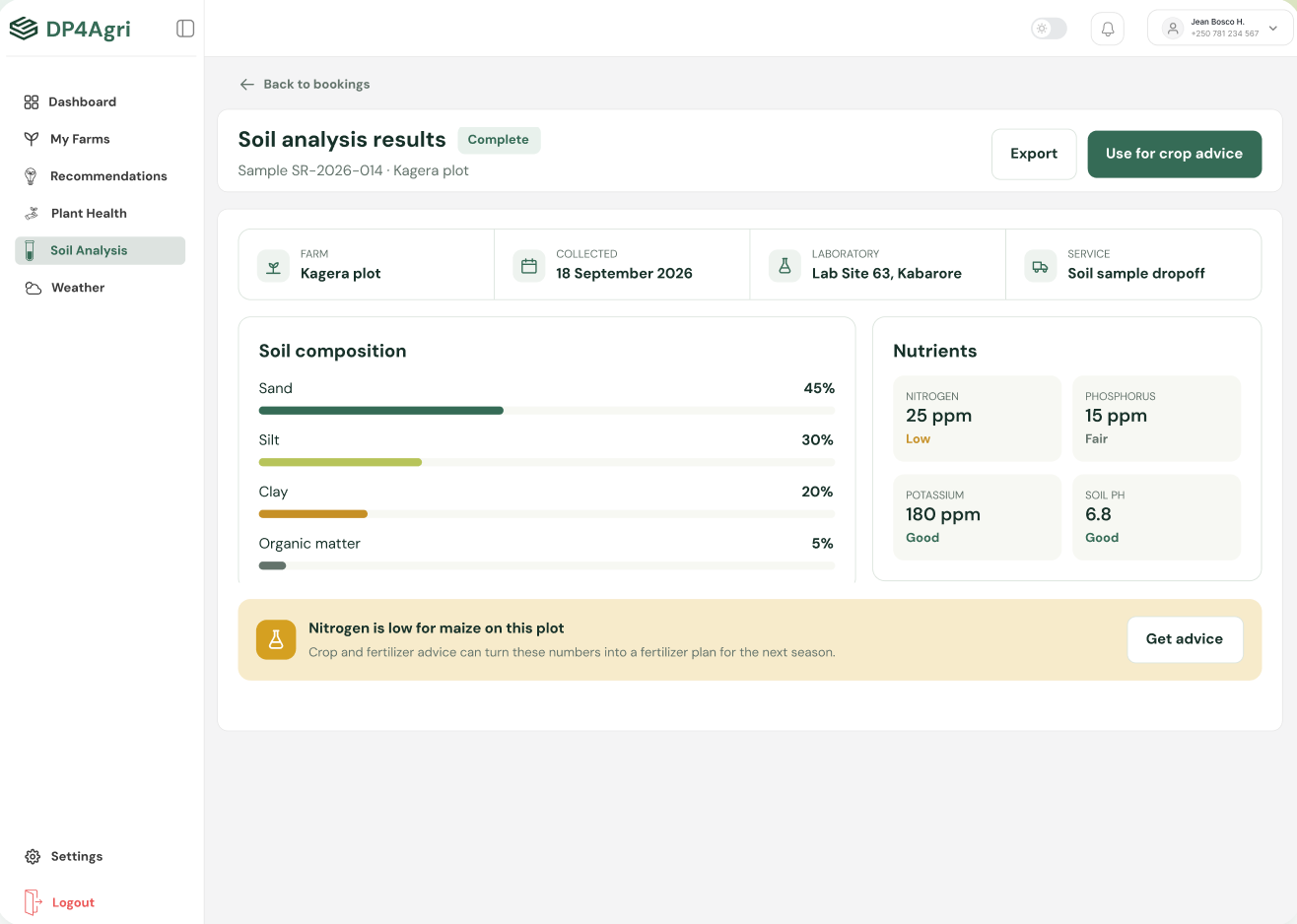Click the Soil pH 6.8 card
The image size is (1297, 924).
[x=1156, y=517]
